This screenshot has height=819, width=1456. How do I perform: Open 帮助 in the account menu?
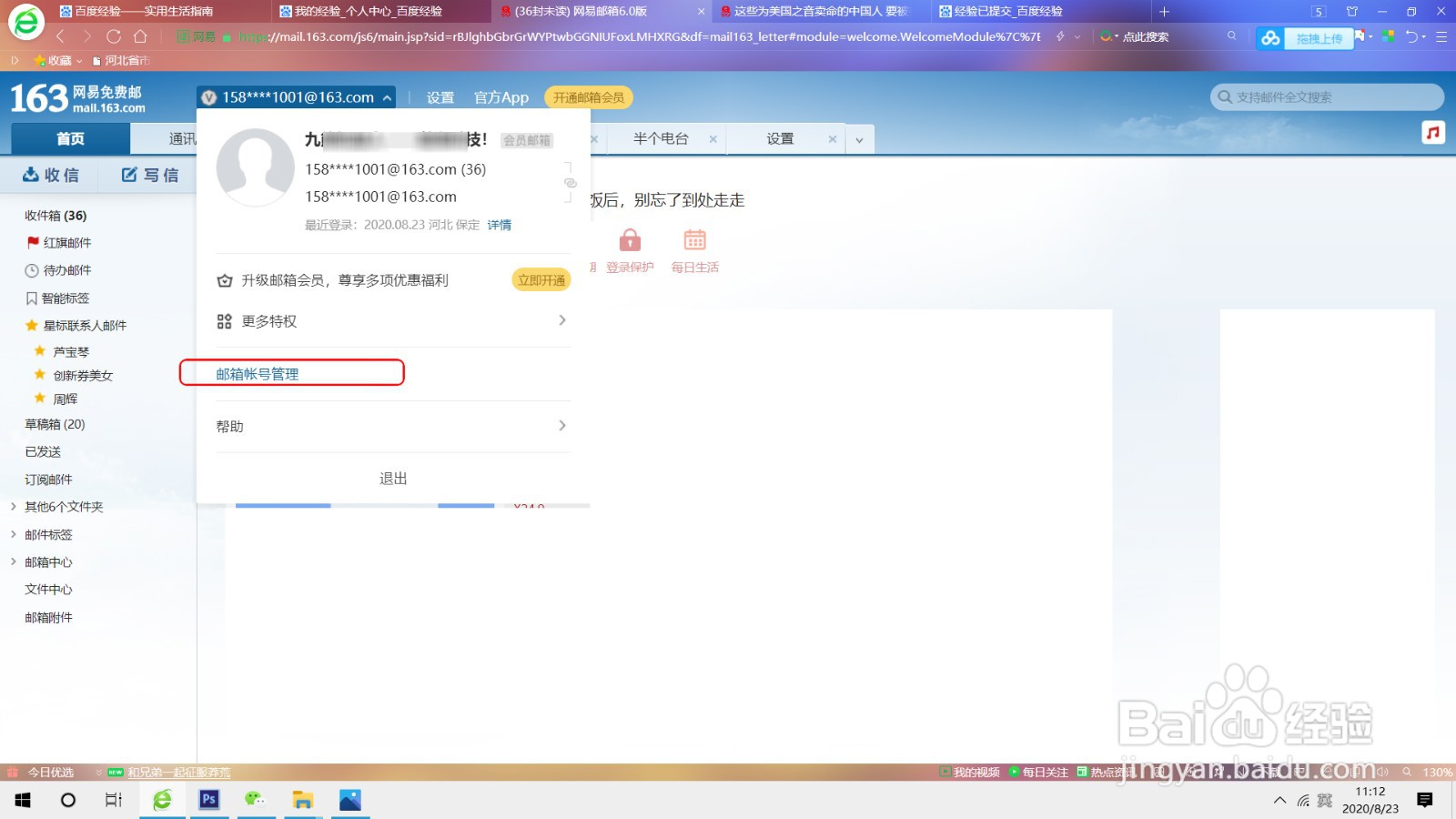coord(393,426)
